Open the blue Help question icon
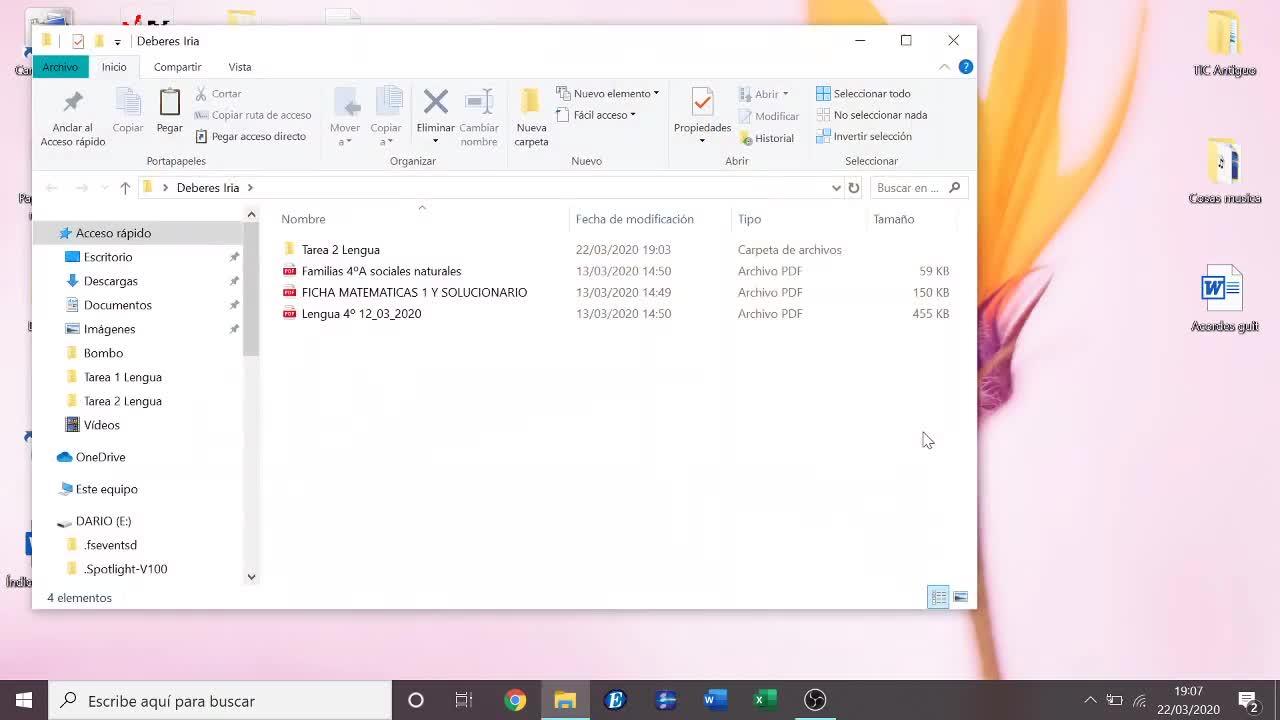Screen dimensions: 1280x720 965,67
